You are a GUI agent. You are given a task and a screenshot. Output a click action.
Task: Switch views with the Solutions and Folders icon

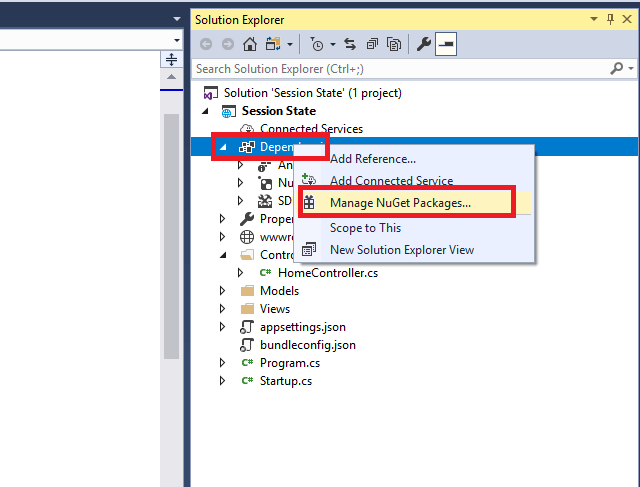[273, 44]
